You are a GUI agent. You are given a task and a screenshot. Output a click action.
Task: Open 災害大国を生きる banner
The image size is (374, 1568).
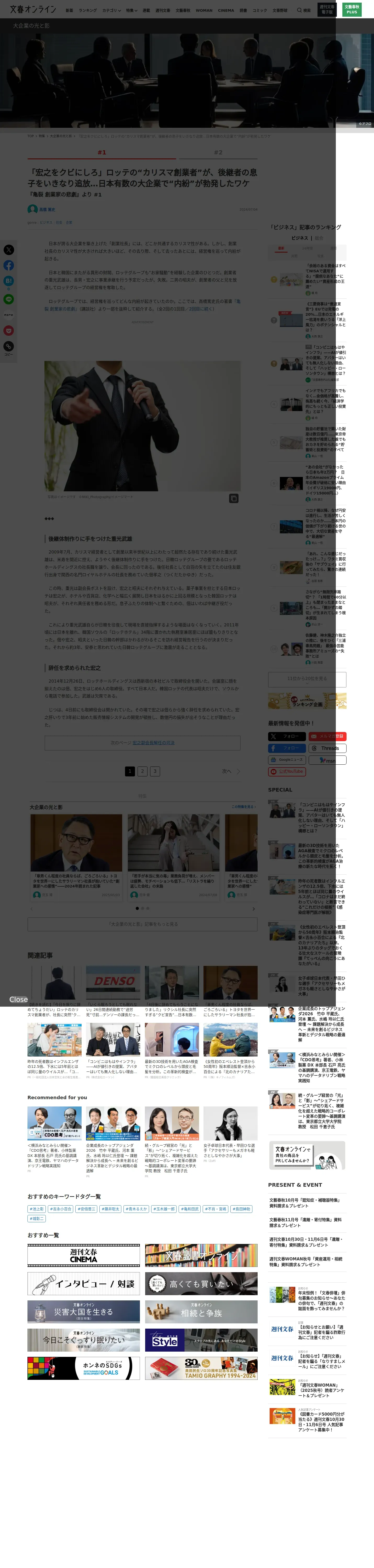click(83, 1312)
